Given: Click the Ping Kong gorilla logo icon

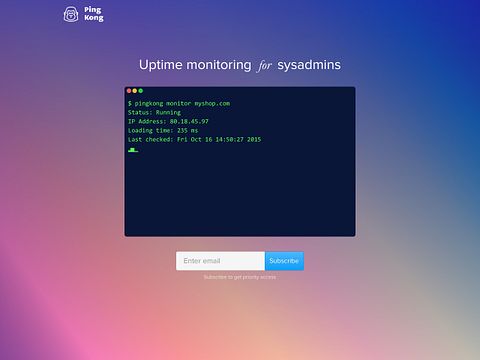Looking at the screenshot, I should tap(71, 14).
